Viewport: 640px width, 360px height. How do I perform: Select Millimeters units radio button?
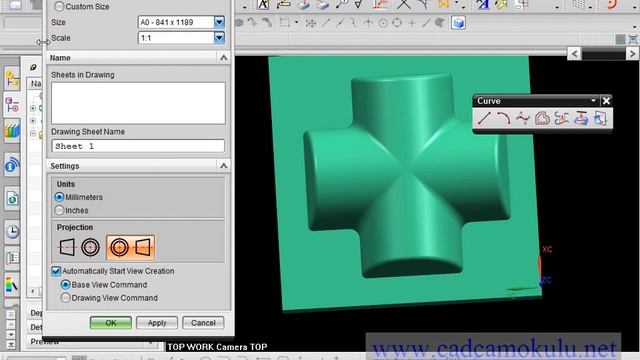pyautogui.click(x=59, y=197)
